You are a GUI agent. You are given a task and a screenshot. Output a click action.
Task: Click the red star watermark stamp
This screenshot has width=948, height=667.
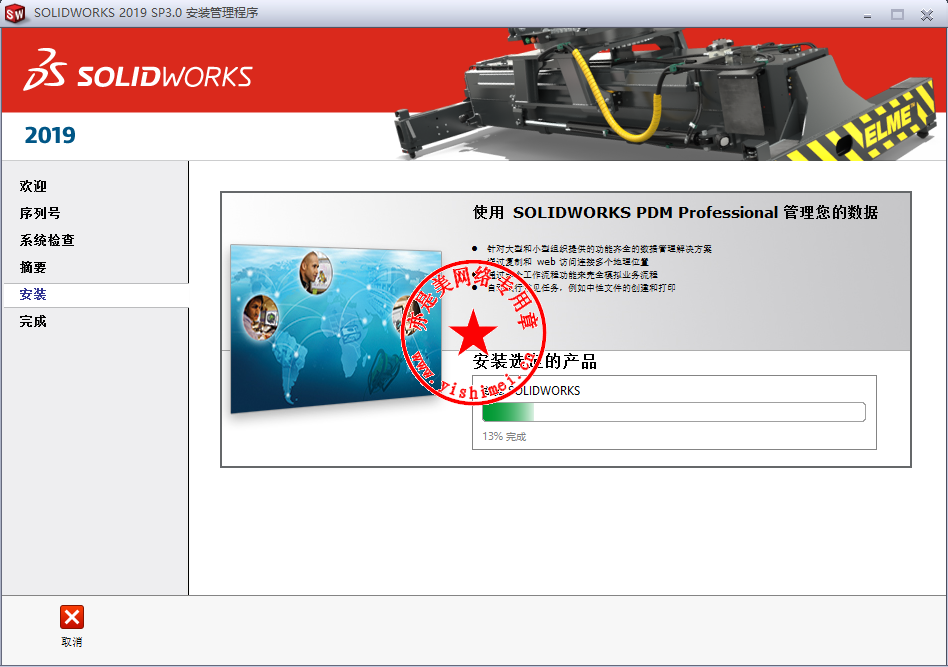473,332
